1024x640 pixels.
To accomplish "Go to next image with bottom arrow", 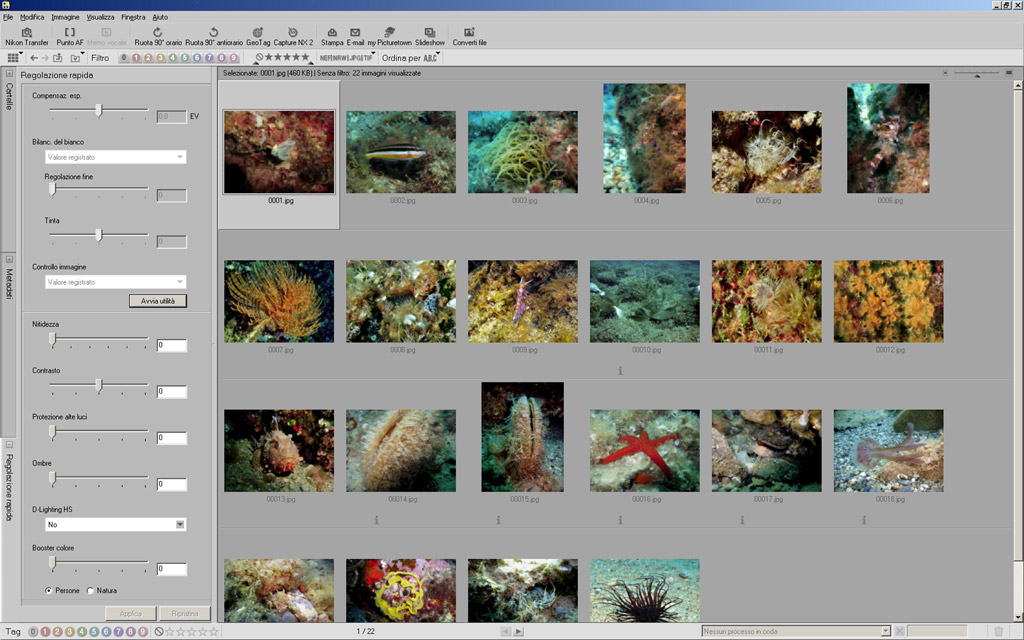I will pos(519,632).
